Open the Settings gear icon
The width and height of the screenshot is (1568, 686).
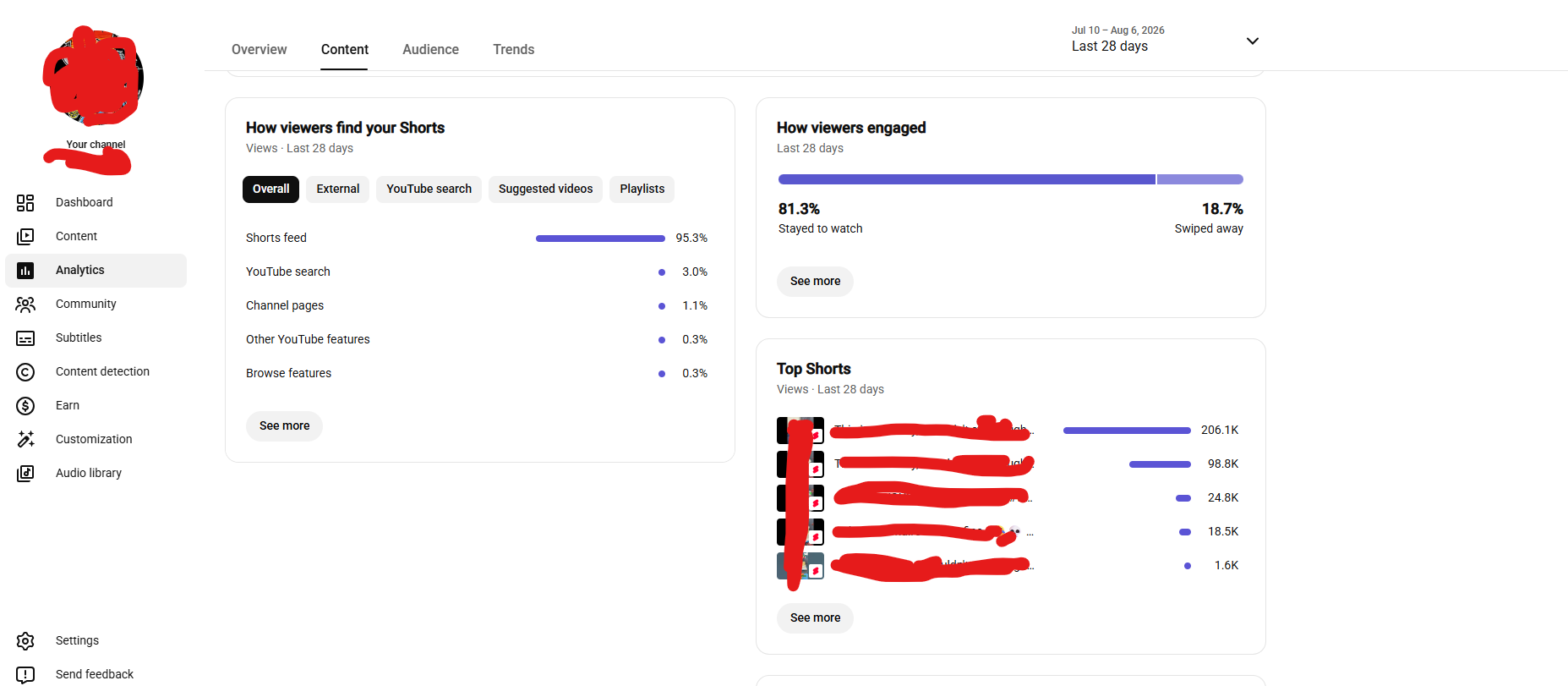(25, 641)
